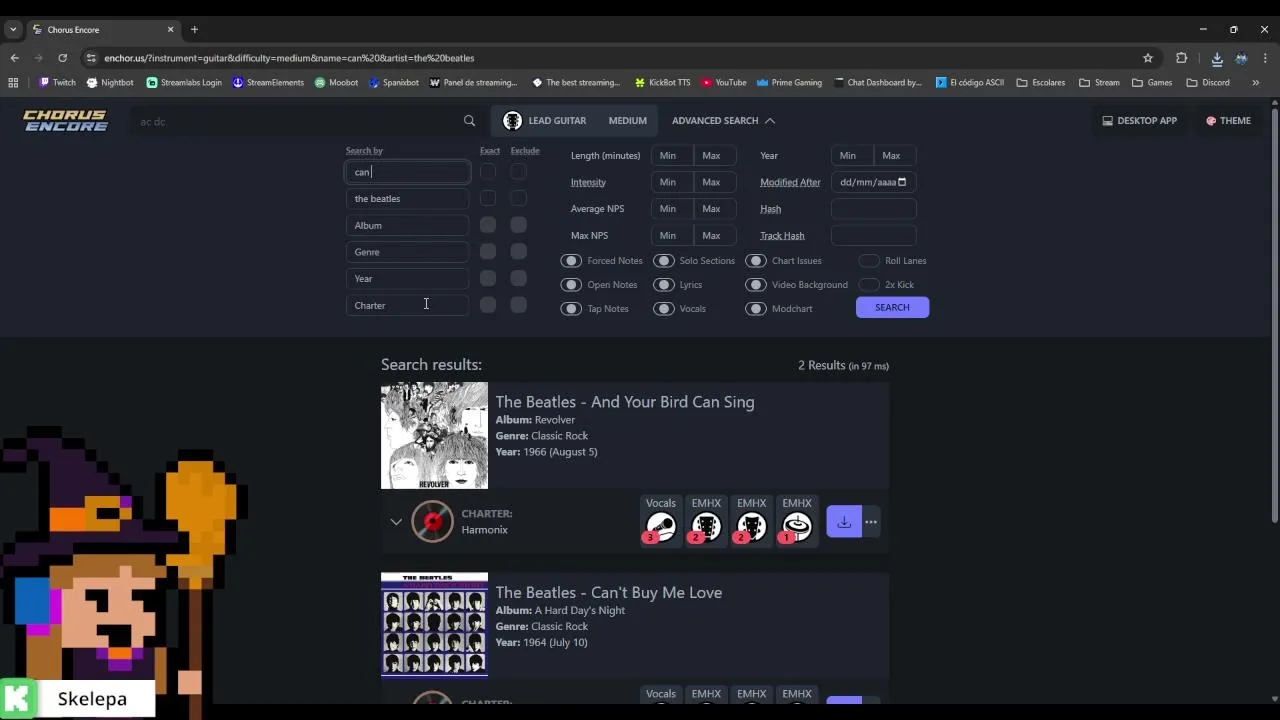Open more options for And Your Bird Can Sing

(871, 522)
